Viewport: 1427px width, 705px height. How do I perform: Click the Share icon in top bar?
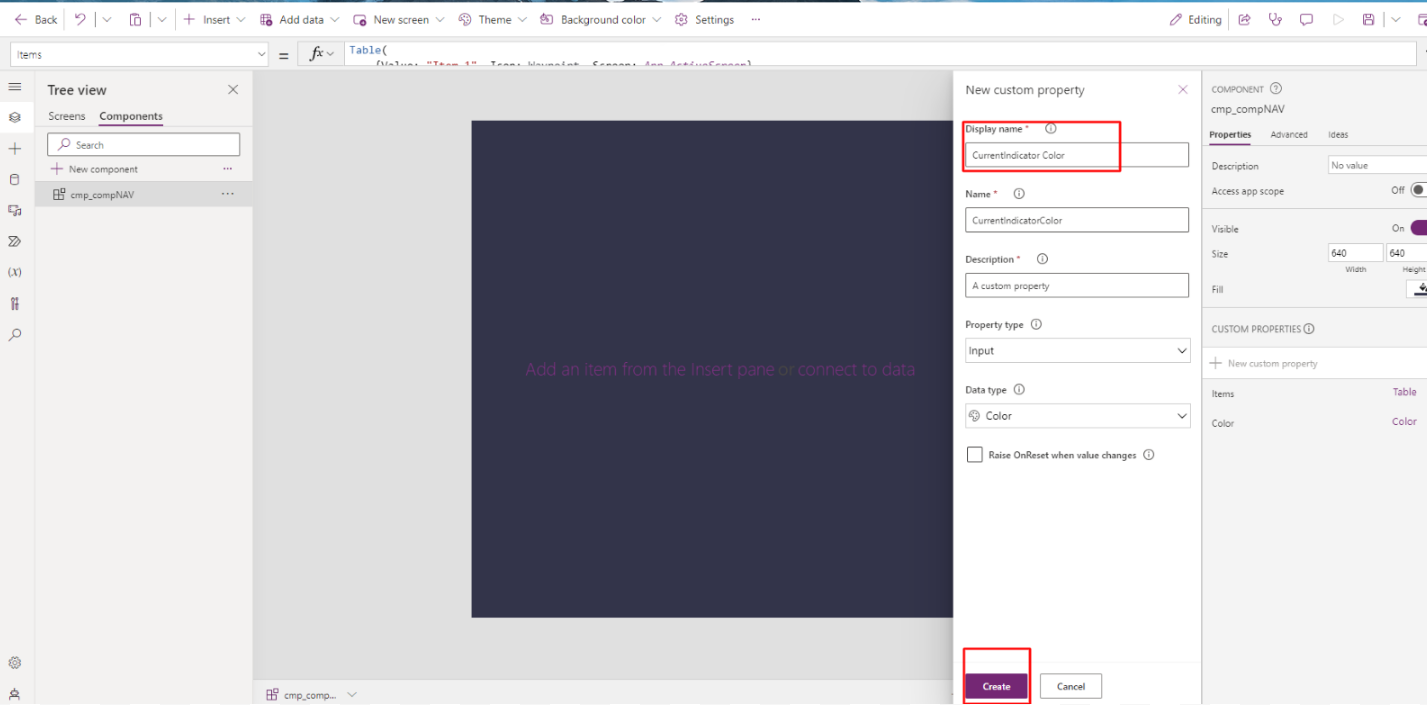(x=1245, y=19)
